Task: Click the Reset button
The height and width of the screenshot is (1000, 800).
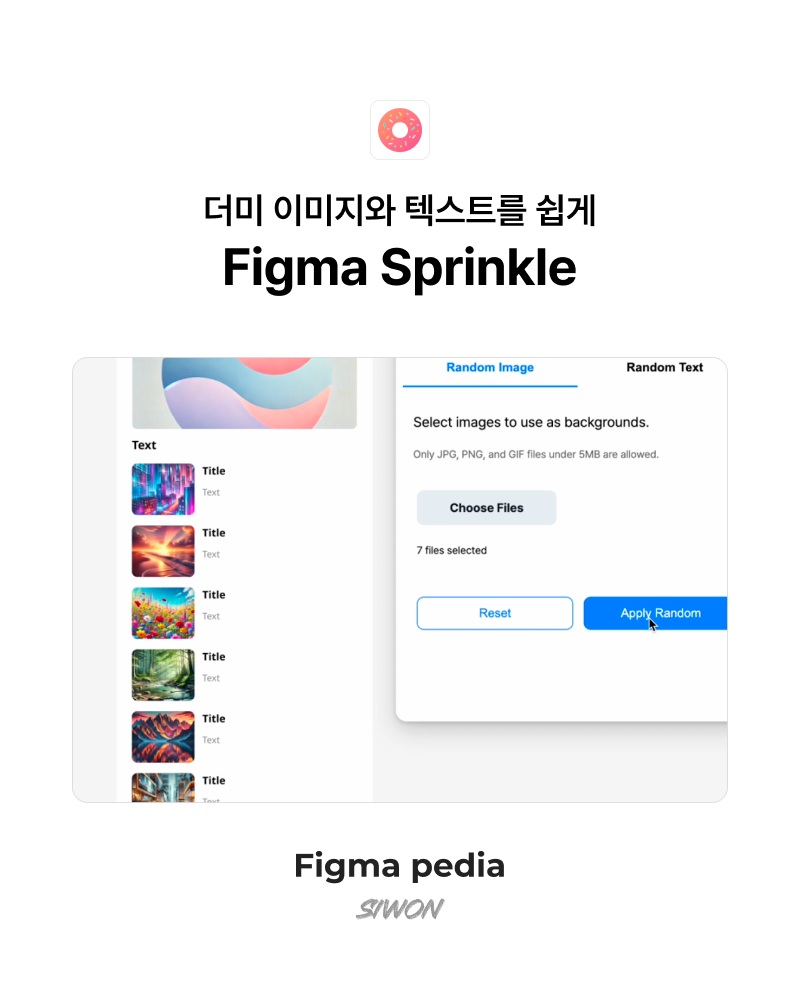Action: tap(494, 613)
